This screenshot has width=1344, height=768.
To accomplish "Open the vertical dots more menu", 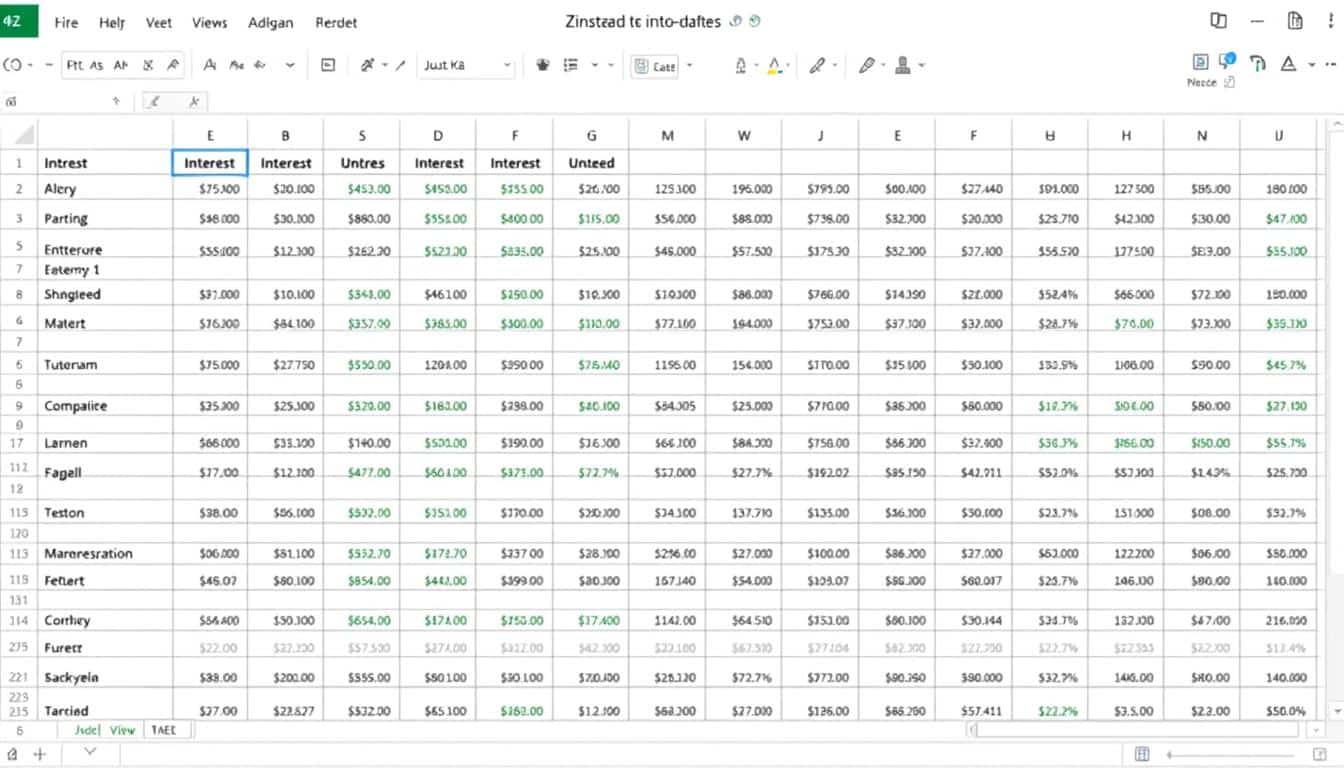I will (1332, 21).
